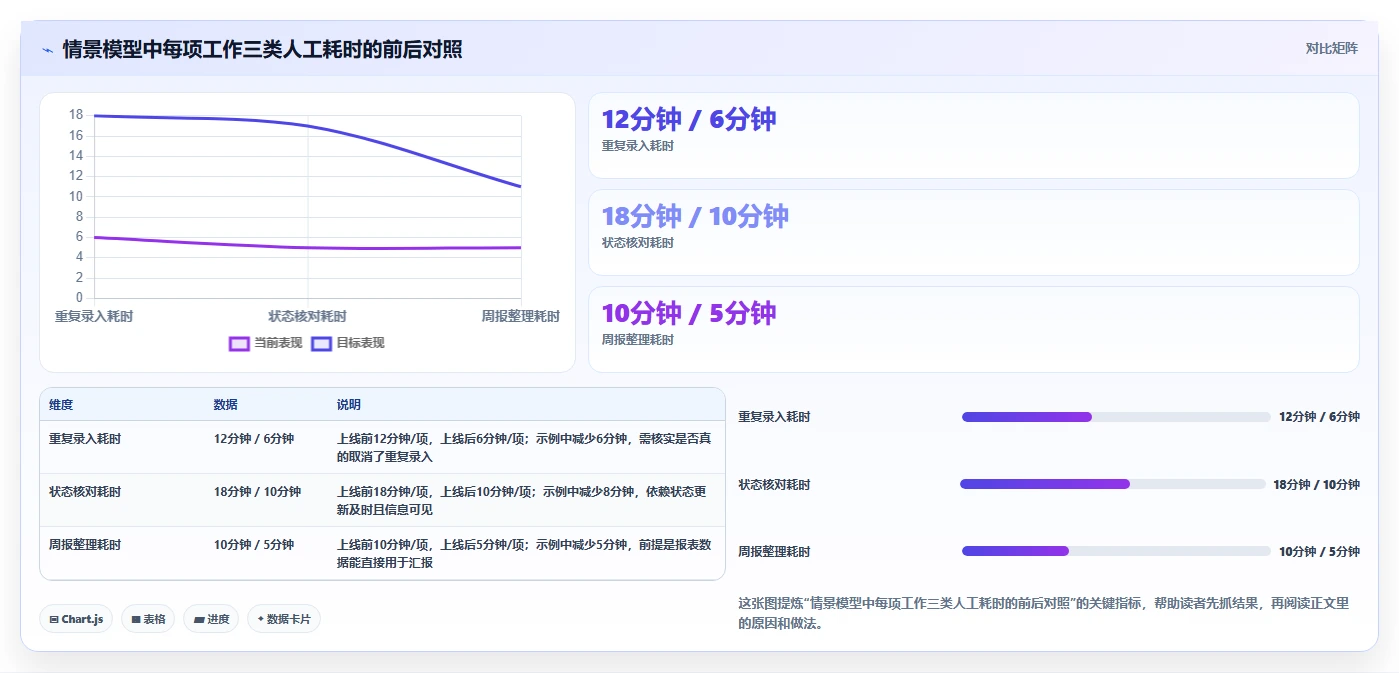1399x673 pixels.
Task: Click the table cell reading 18分钟 / 10分钟
Action: tap(257, 492)
